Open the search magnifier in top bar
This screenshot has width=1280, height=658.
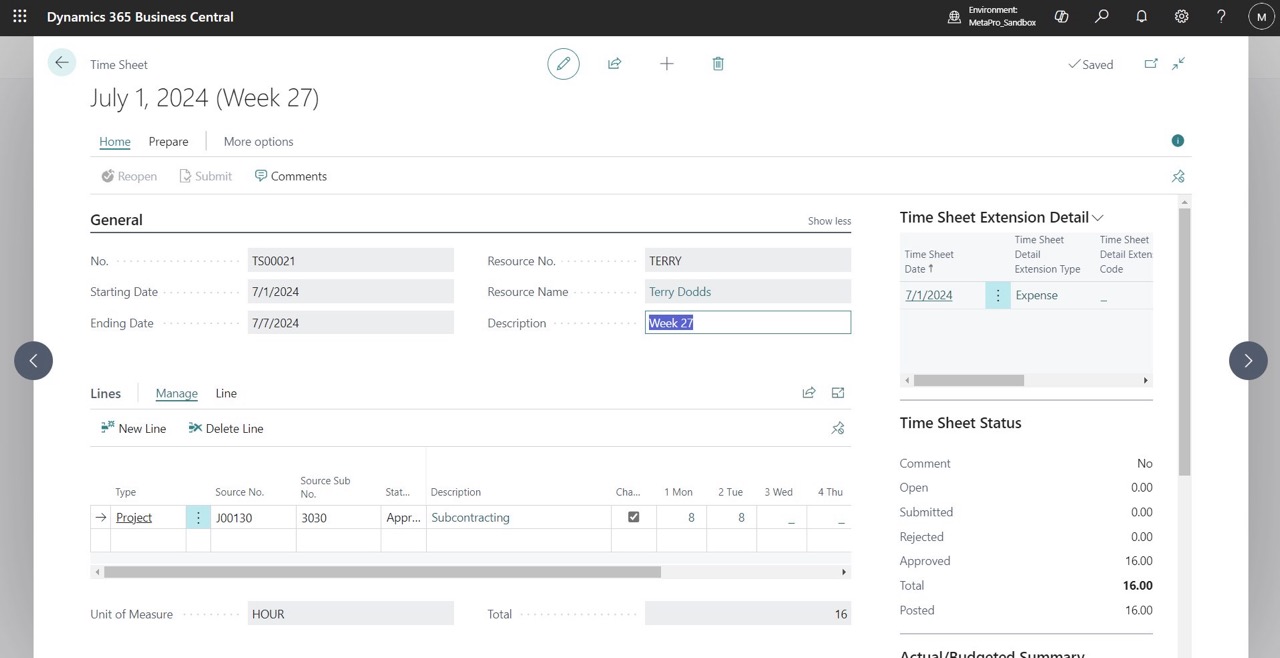click(1102, 17)
